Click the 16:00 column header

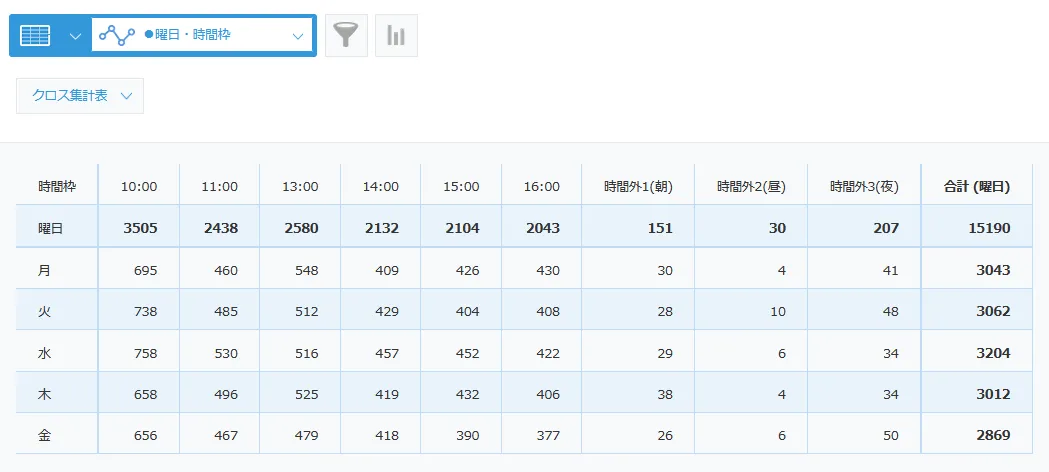(x=542, y=186)
